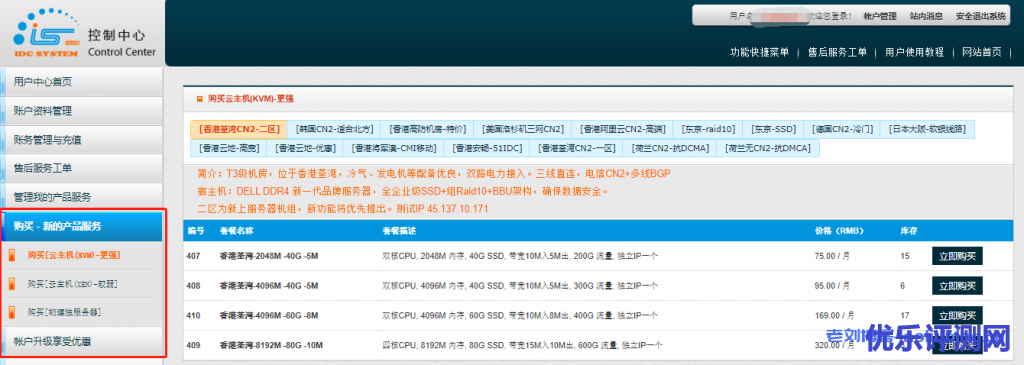The image size is (1024, 365).
Task: Click the price 75.00 / 月
Action: (x=833, y=256)
